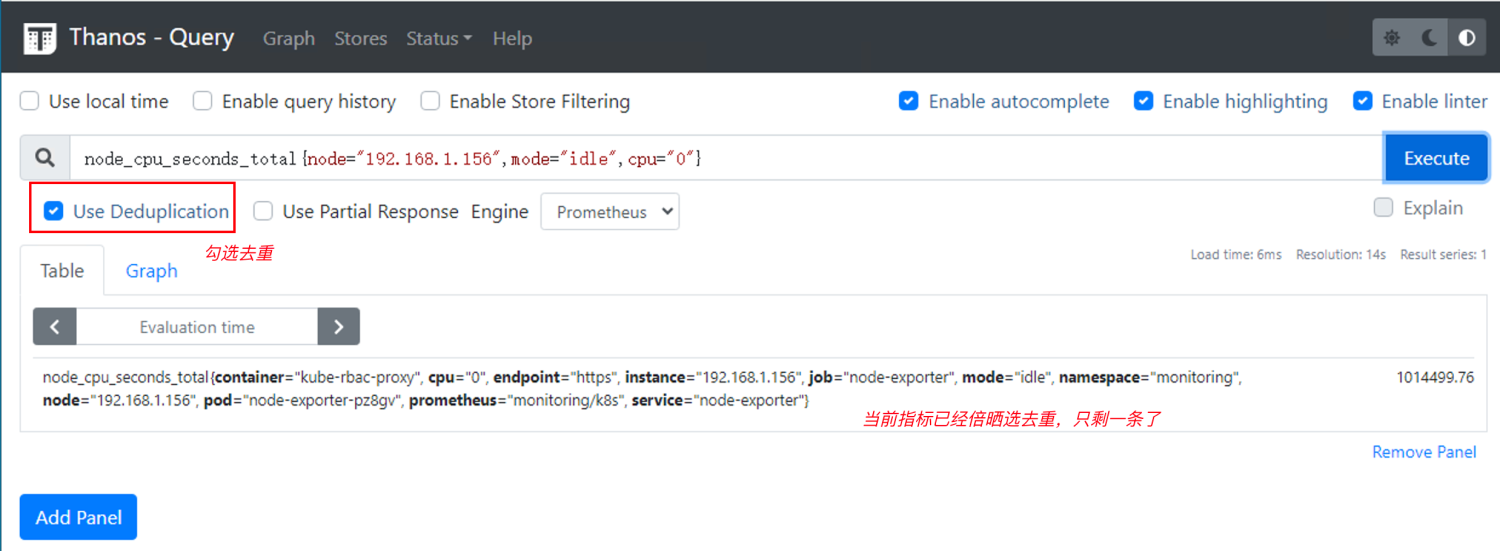This screenshot has height=551, width=1500.
Task: Switch to light theme sun icon
Action: [1392, 39]
